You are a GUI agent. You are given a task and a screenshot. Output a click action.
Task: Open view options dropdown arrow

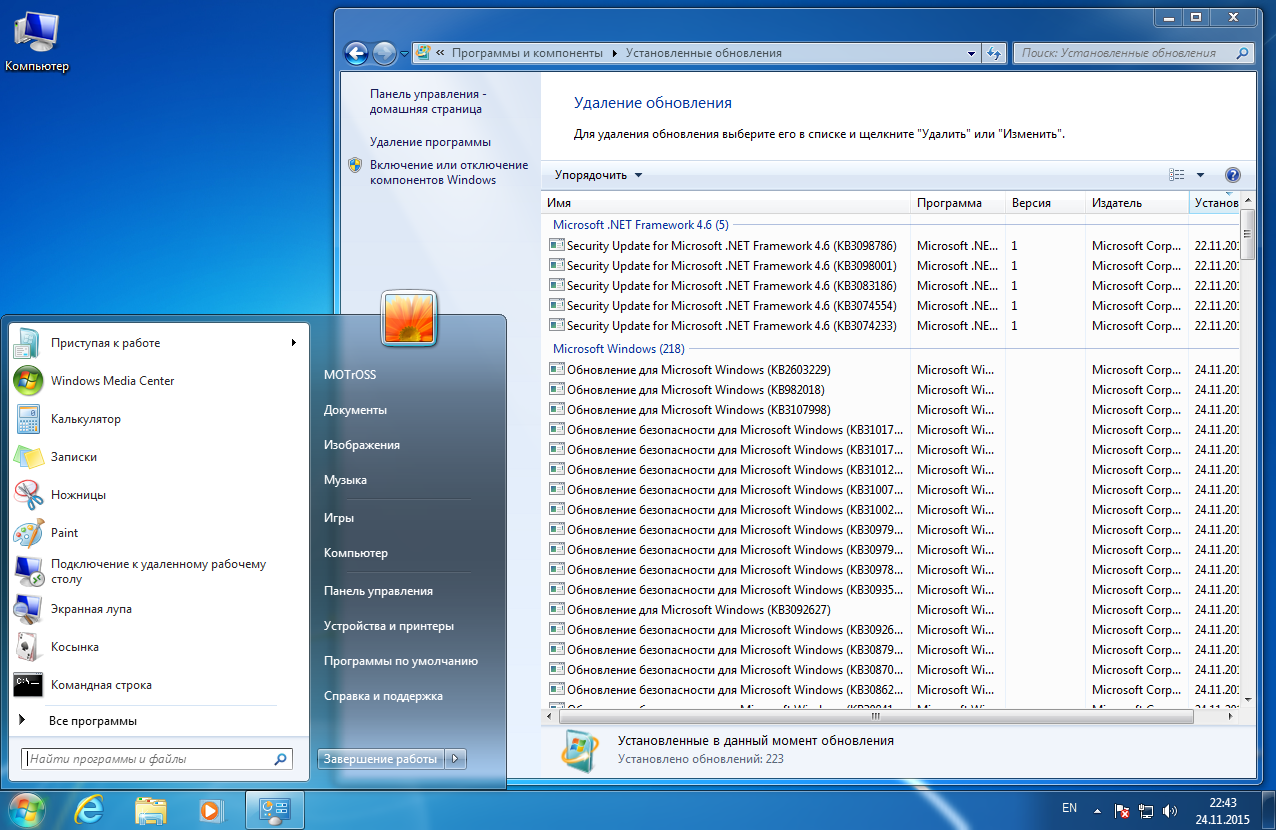click(x=1200, y=175)
